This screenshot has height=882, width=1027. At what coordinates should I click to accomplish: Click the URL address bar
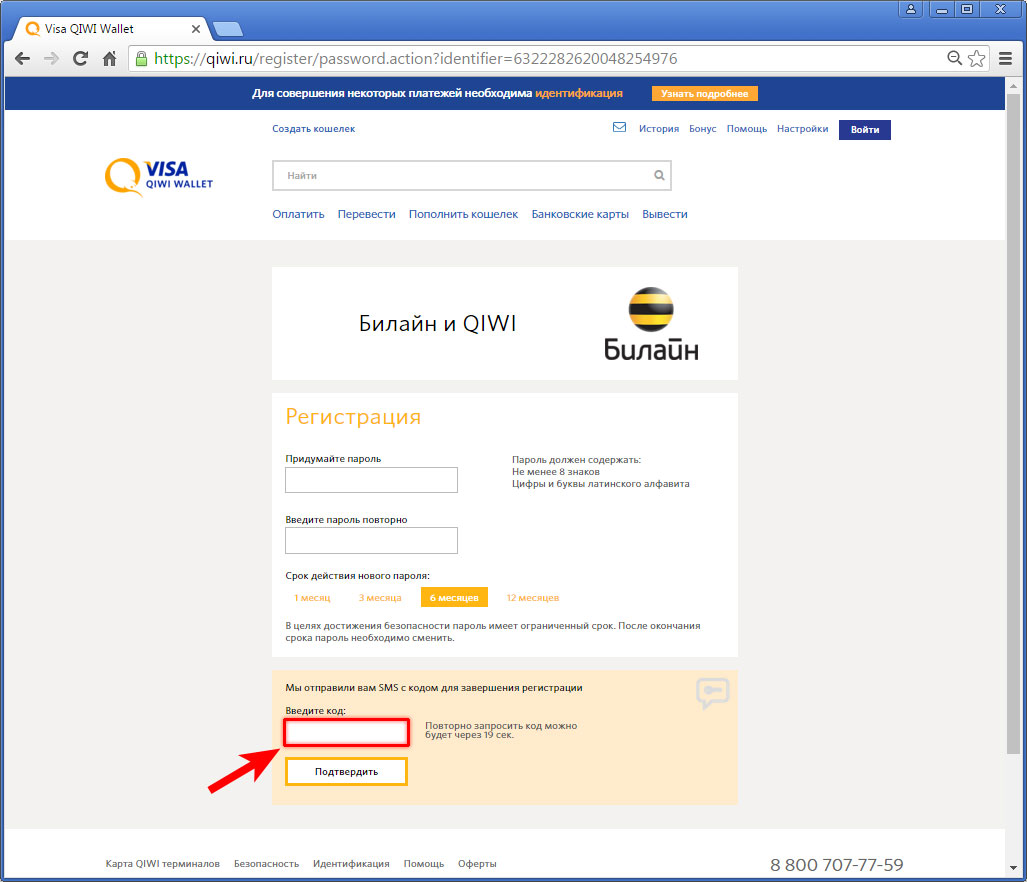point(537,59)
